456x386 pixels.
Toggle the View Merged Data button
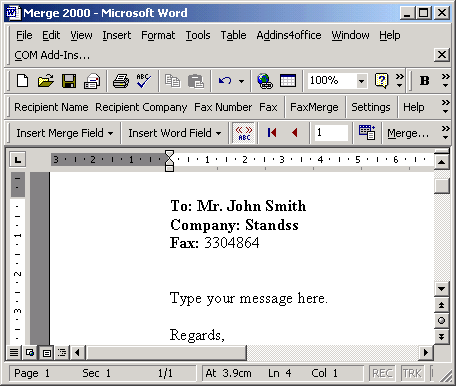coord(244,133)
